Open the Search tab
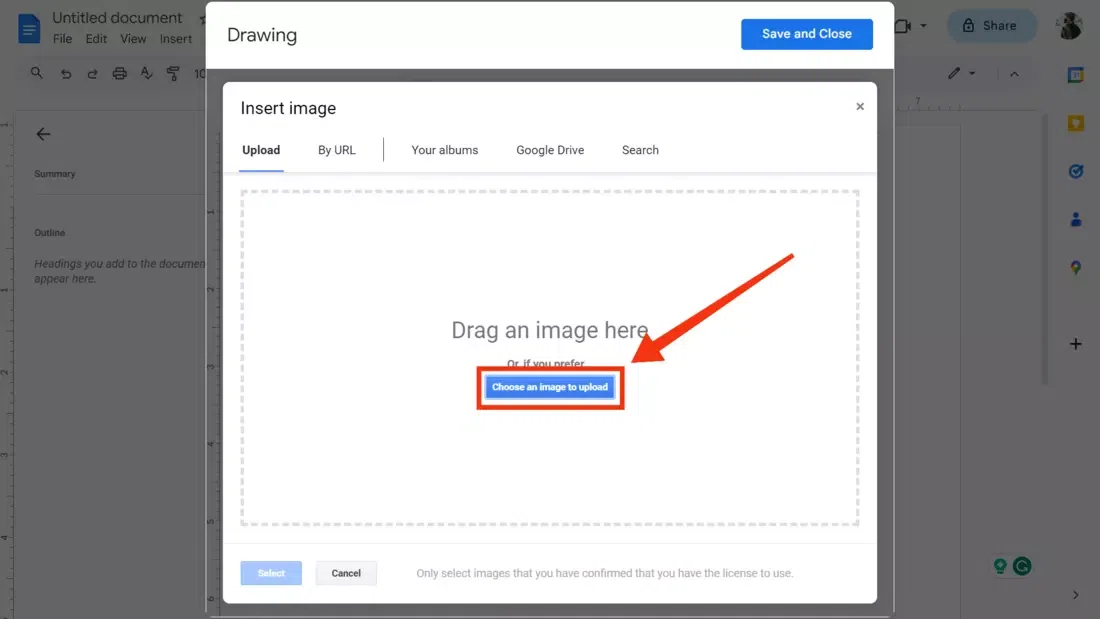The image size is (1100, 619). point(640,150)
